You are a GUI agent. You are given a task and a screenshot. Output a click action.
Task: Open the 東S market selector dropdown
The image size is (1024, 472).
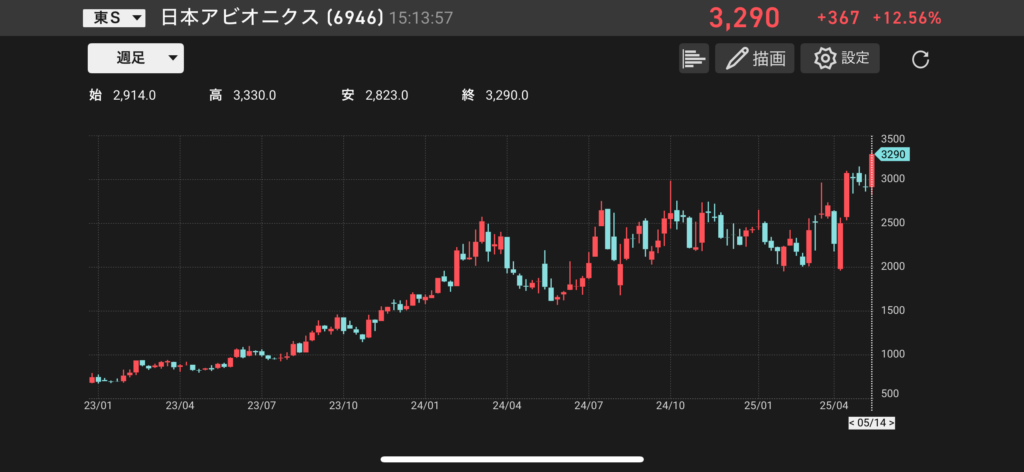click(x=114, y=18)
